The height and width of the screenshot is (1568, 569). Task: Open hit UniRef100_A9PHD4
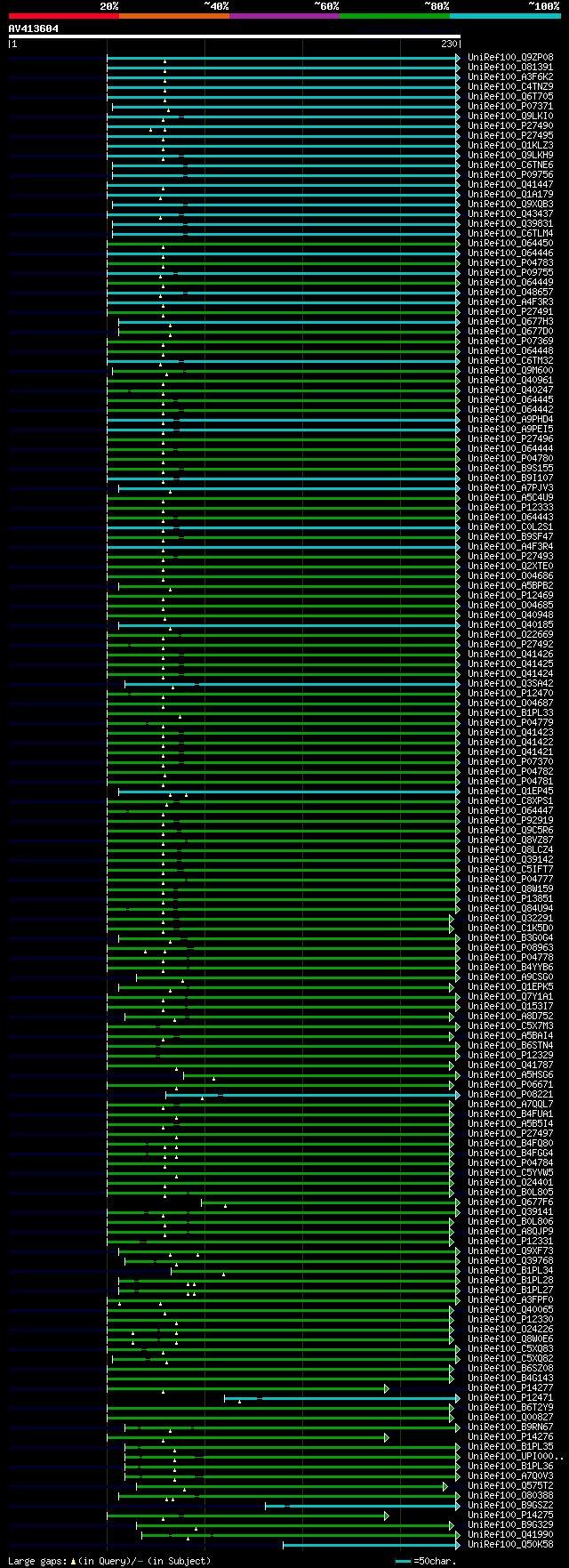510,420
